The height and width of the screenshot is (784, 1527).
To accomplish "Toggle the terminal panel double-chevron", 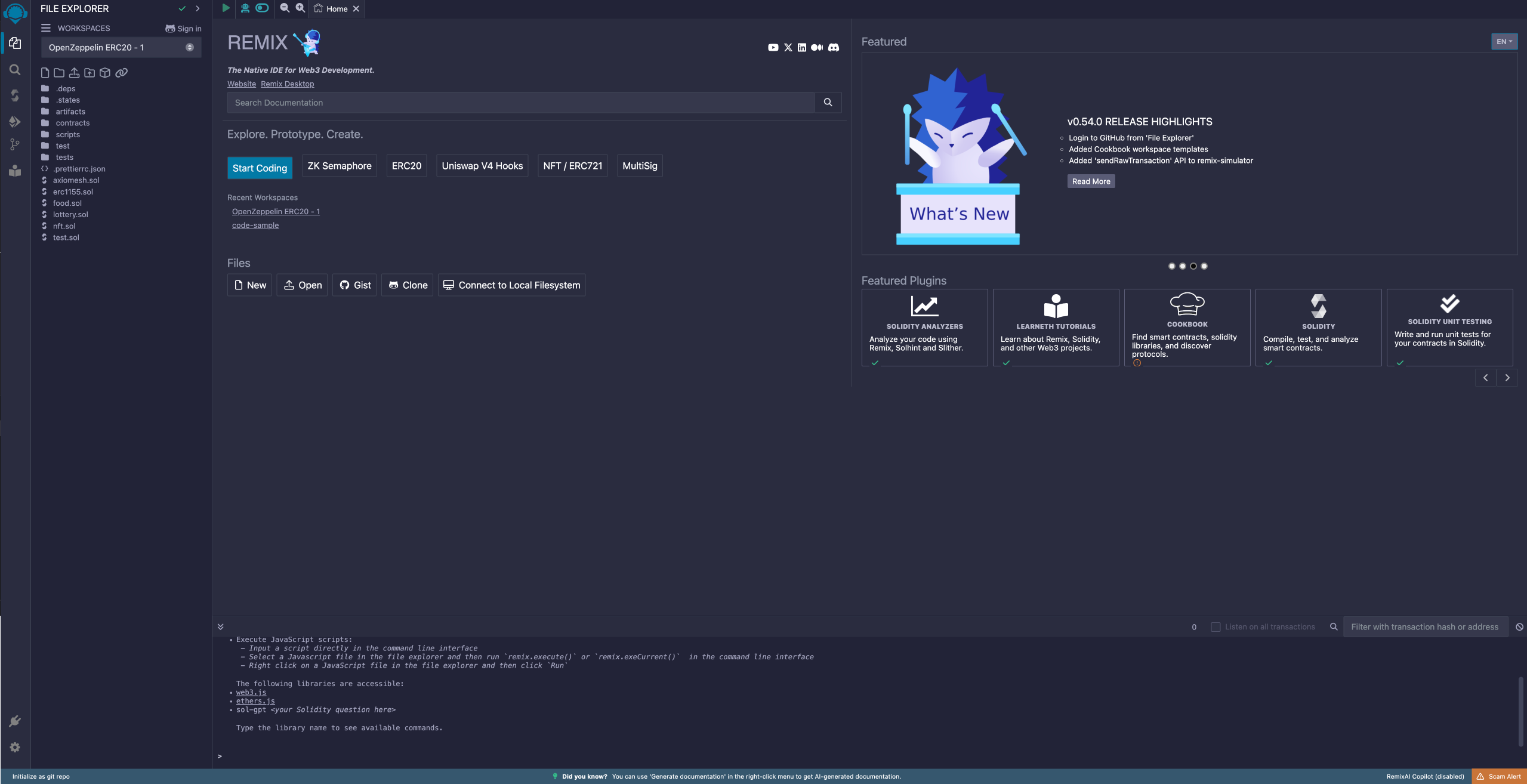I will click(x=221, y=627).
